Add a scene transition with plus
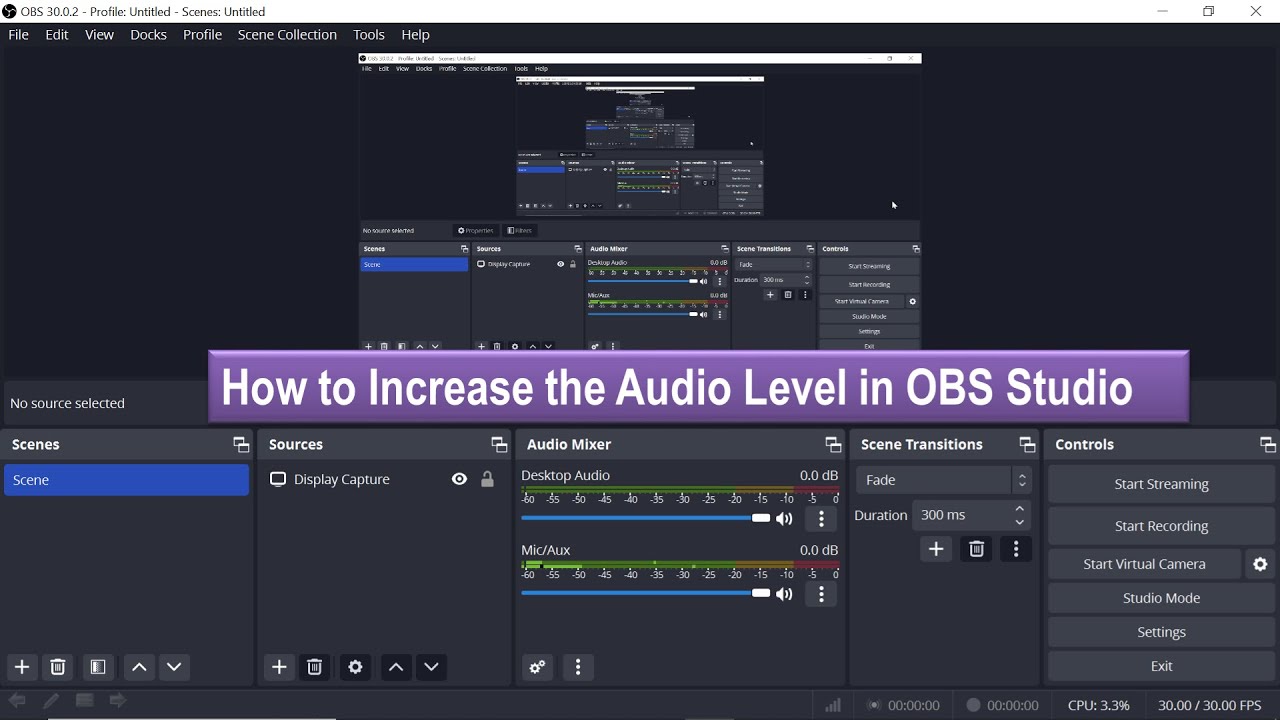This screenshot has height=720, width=1280. [936, 549]
